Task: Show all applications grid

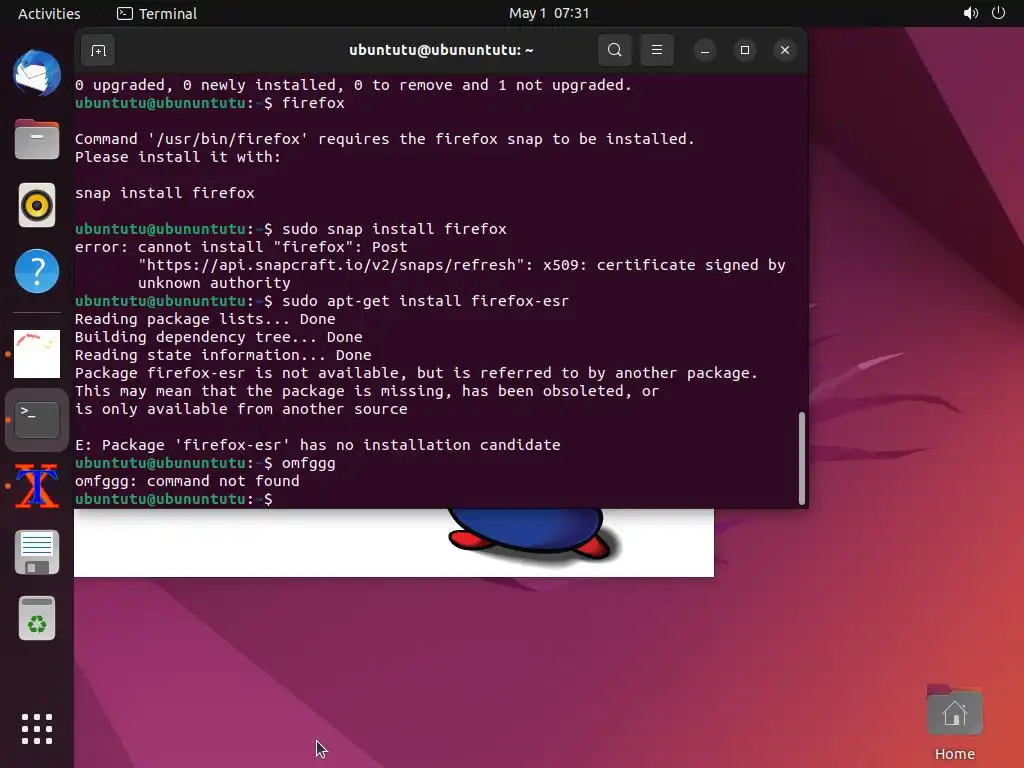Action: pos(37,729)
